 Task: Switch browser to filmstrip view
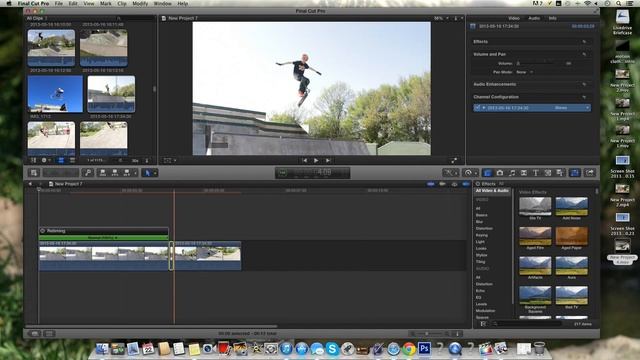[x=61, y=160]
